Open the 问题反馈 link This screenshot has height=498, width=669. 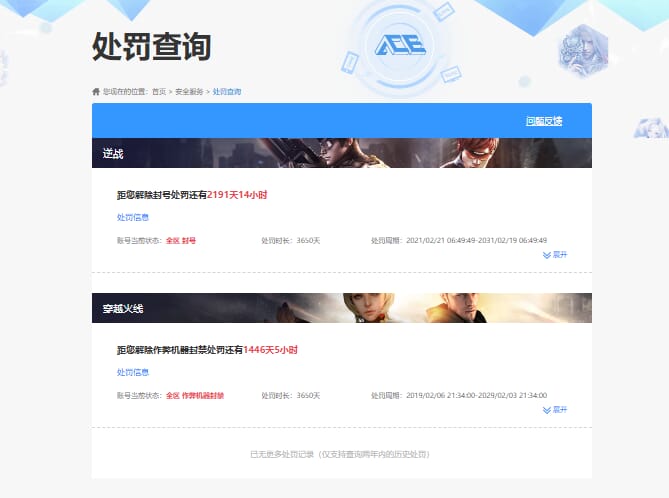[x=544, y=121]
